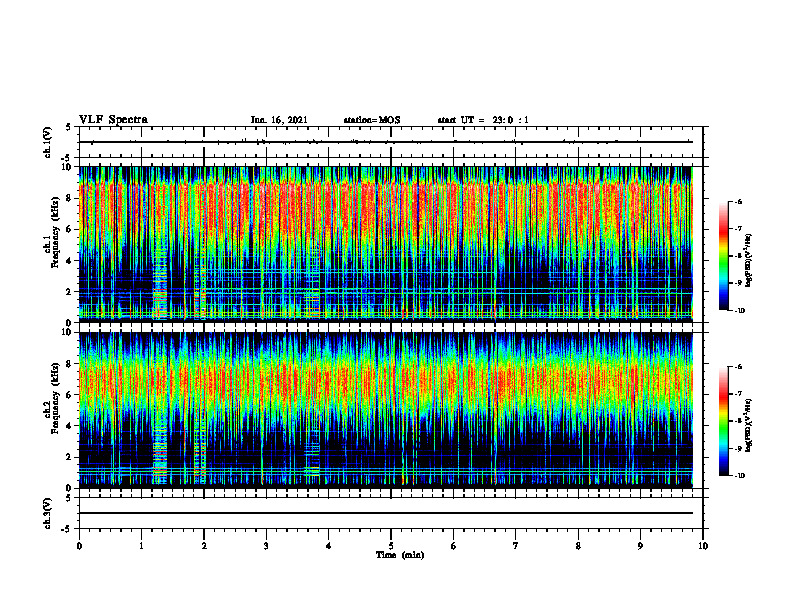Click the ch.2 spectrogram color scale bar
792x612 pixels.
coord(724,421)
